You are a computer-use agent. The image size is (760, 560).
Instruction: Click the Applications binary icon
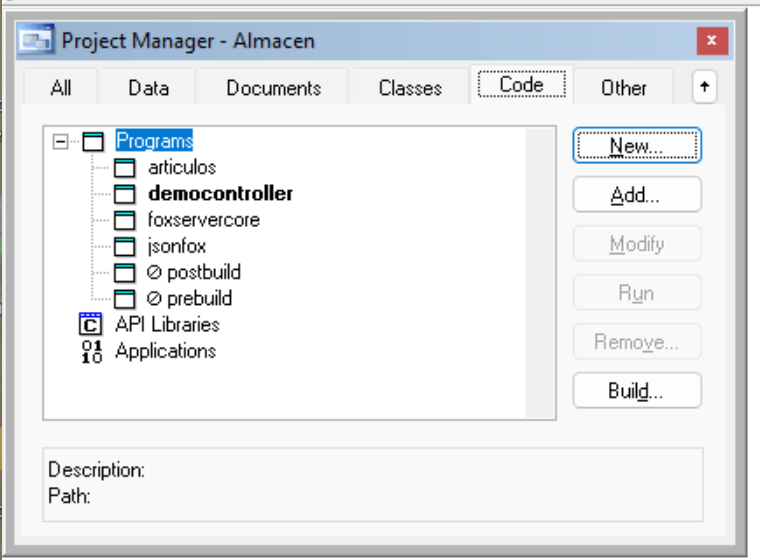click(92, 351)
